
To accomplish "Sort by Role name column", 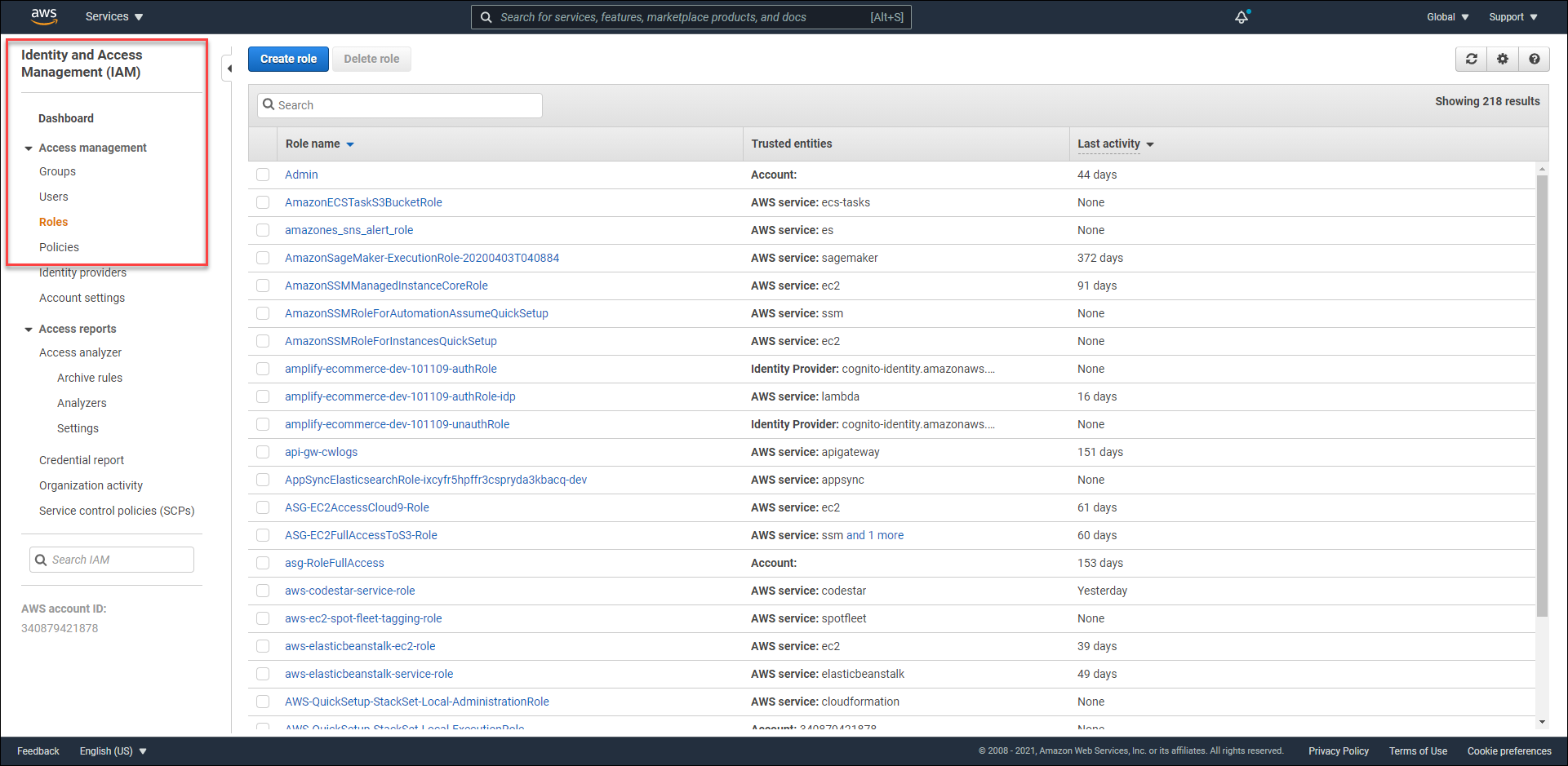I will pyautogui.click(x=320, y=144).
